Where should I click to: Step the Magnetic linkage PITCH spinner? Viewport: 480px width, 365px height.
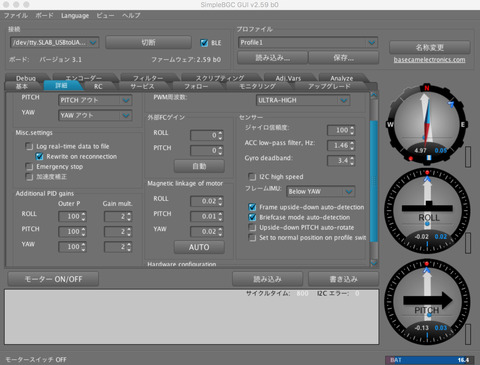tap(220, 216)
